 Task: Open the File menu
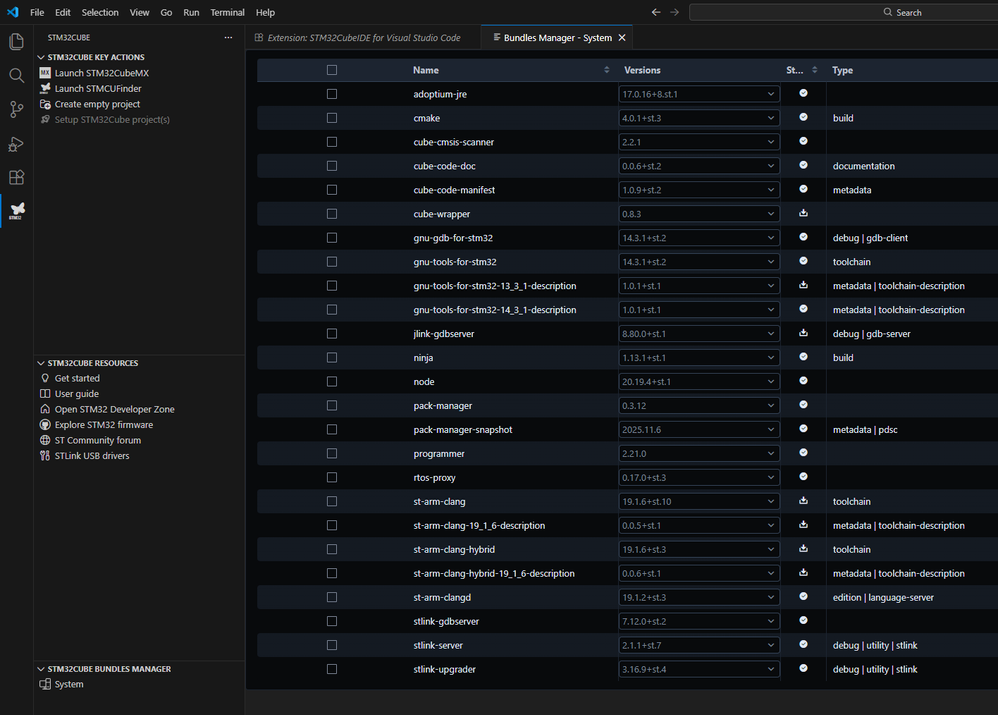tap(37, 12)
